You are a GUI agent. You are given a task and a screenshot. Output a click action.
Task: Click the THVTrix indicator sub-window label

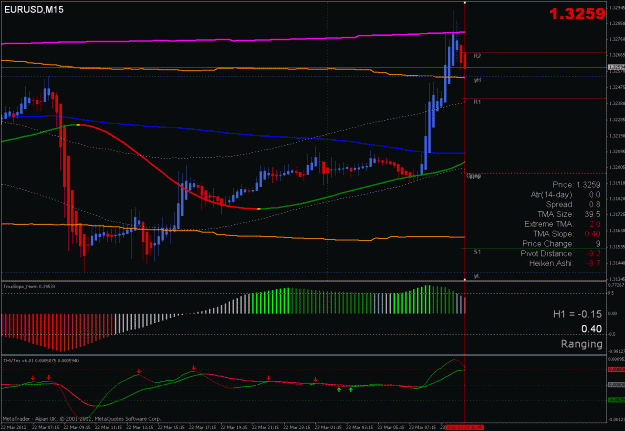click(41, 360)
